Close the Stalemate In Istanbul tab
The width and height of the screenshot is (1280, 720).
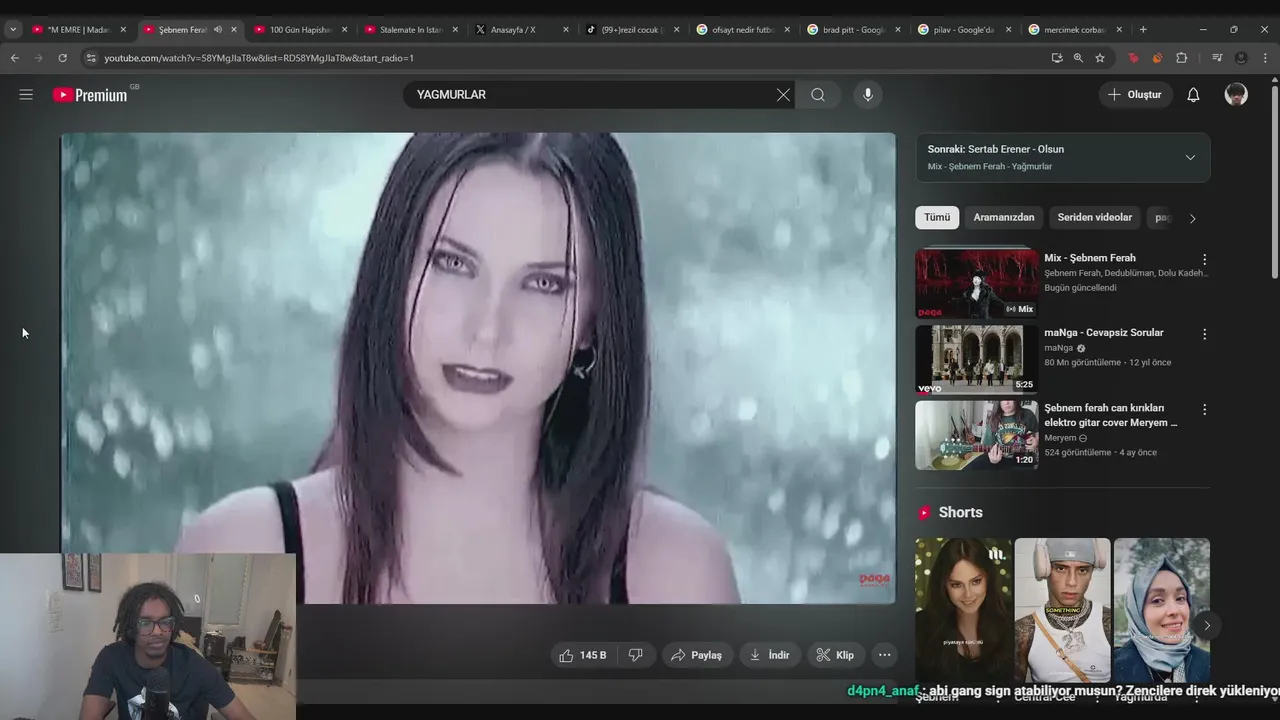455,30
